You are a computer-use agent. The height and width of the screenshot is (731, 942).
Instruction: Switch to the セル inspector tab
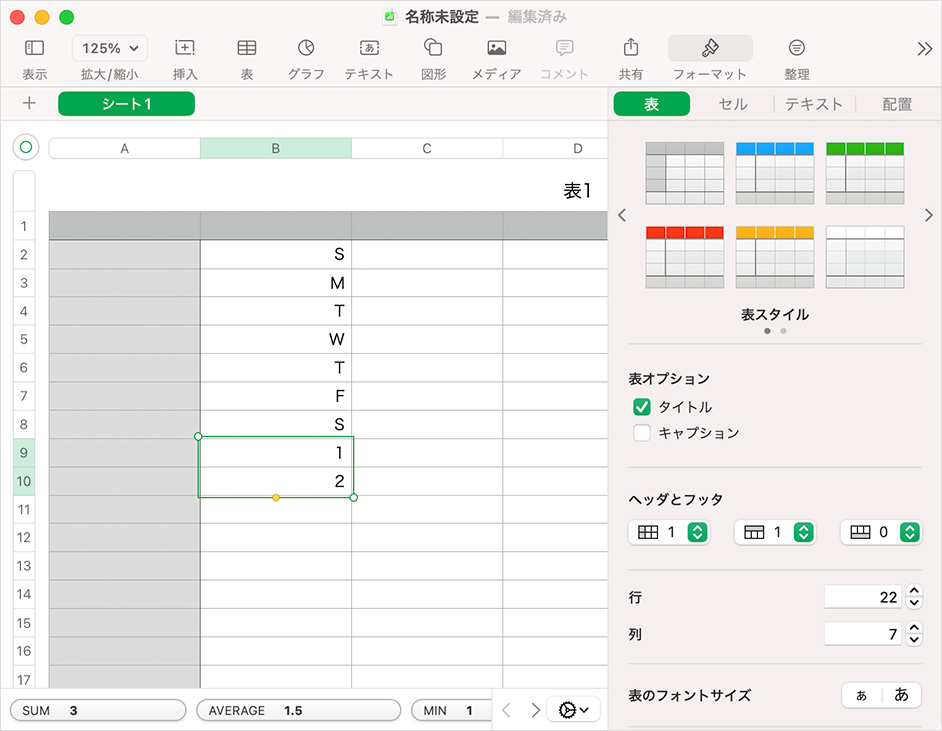pos(733,104)
